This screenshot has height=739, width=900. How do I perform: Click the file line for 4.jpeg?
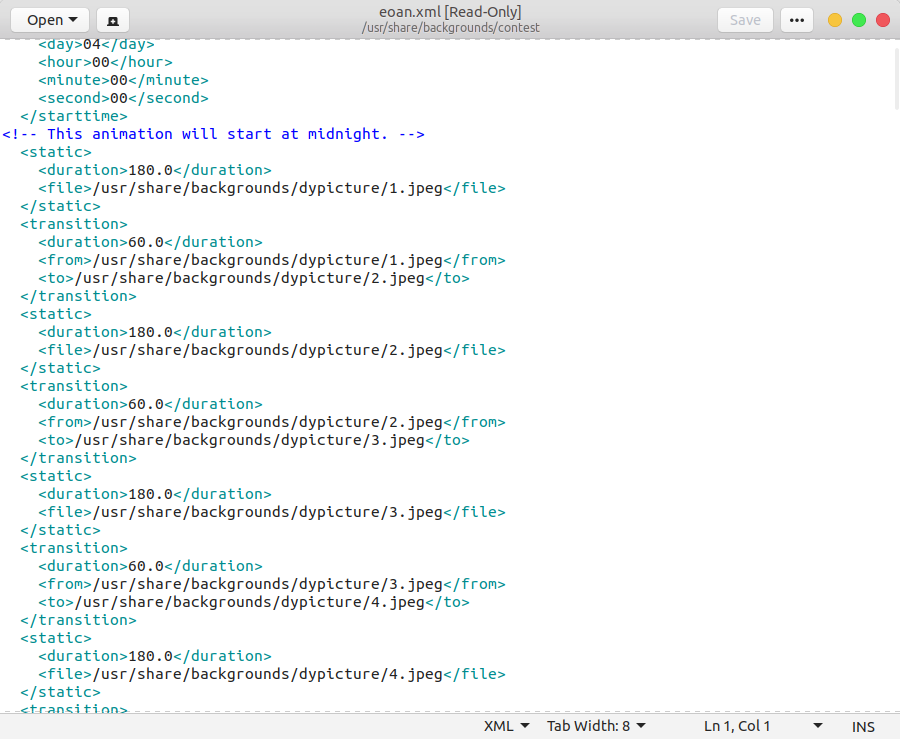click(x=272, y=674)
